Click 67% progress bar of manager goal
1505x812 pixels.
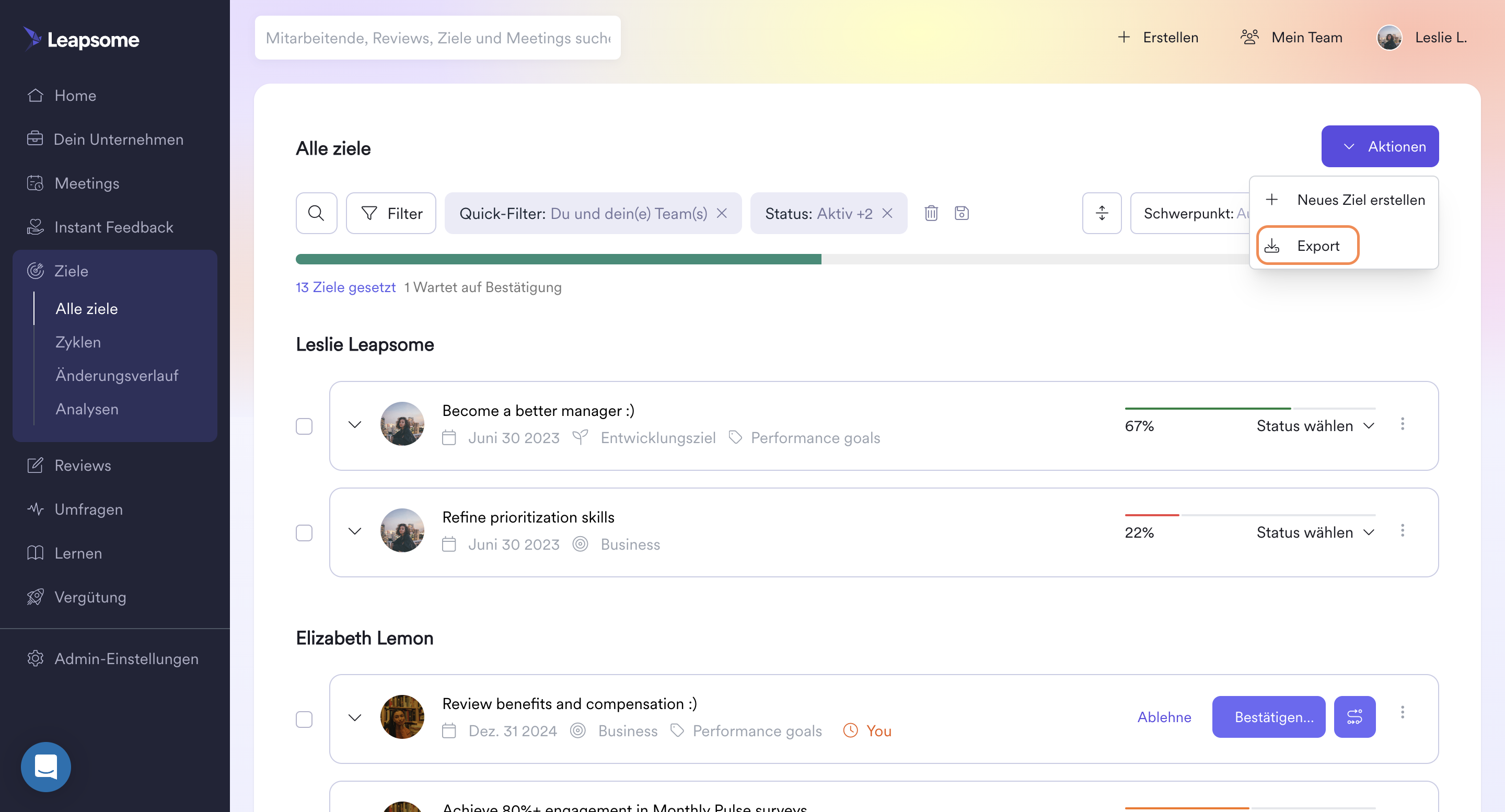[1249, 408]
